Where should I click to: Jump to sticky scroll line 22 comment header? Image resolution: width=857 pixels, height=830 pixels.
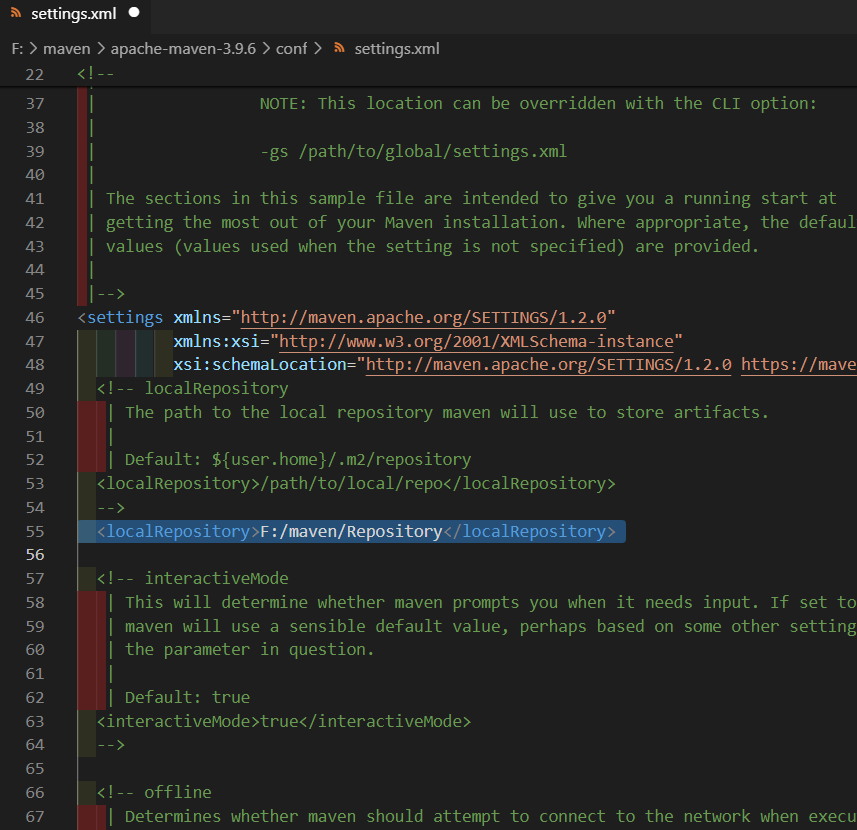point(96,75)
